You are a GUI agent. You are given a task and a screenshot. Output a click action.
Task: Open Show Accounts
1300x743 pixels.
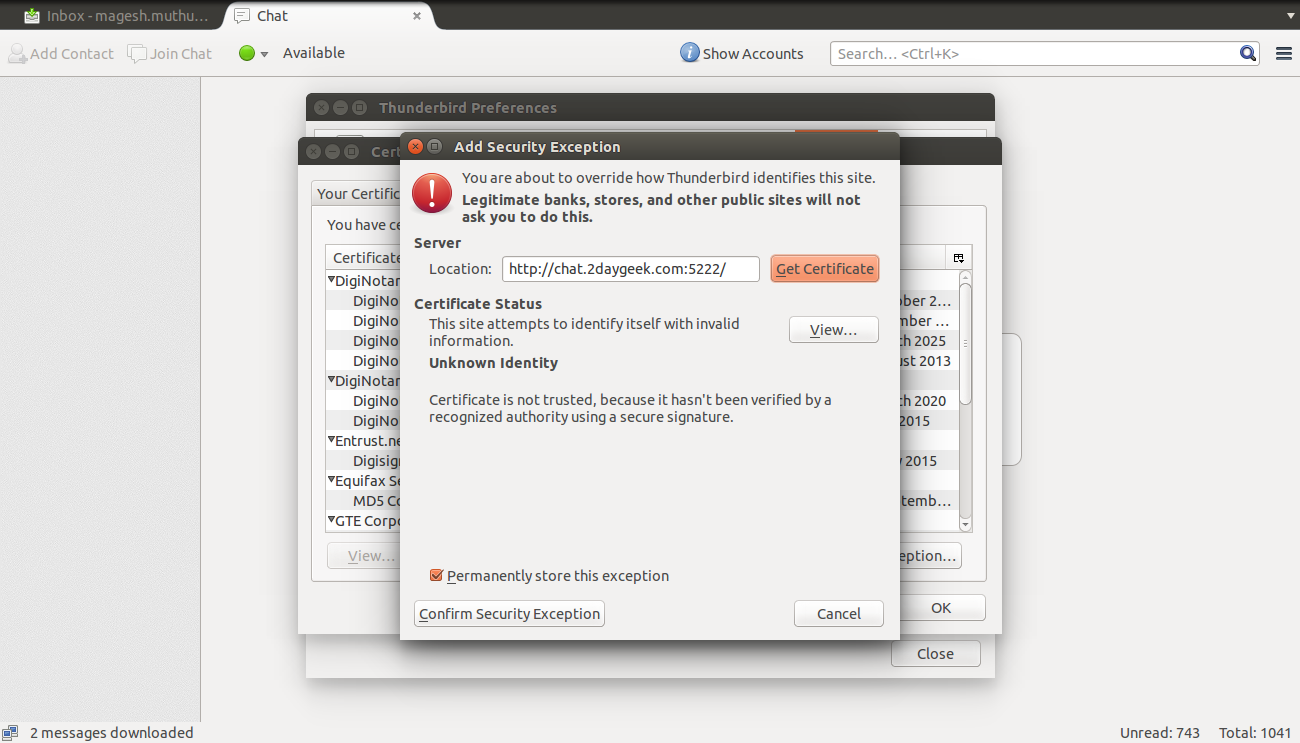point(742,54)
